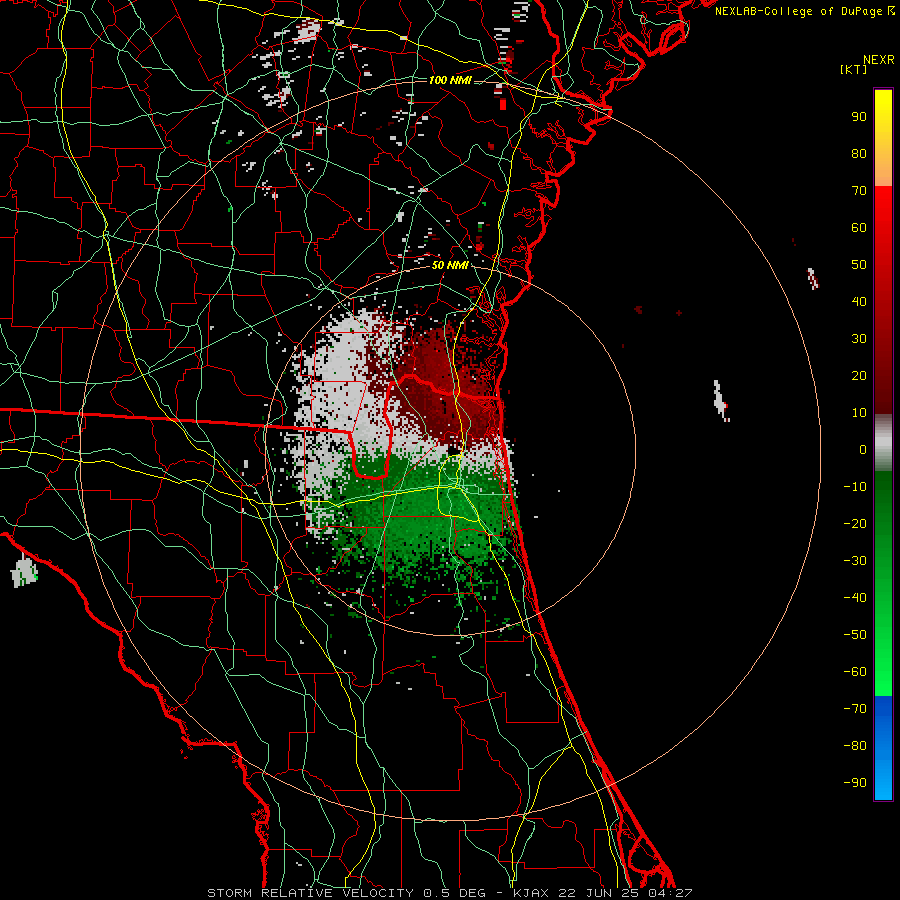Click the -20 value on the velocity scale
The image size is (900, 900).
(x=855, y=523)
